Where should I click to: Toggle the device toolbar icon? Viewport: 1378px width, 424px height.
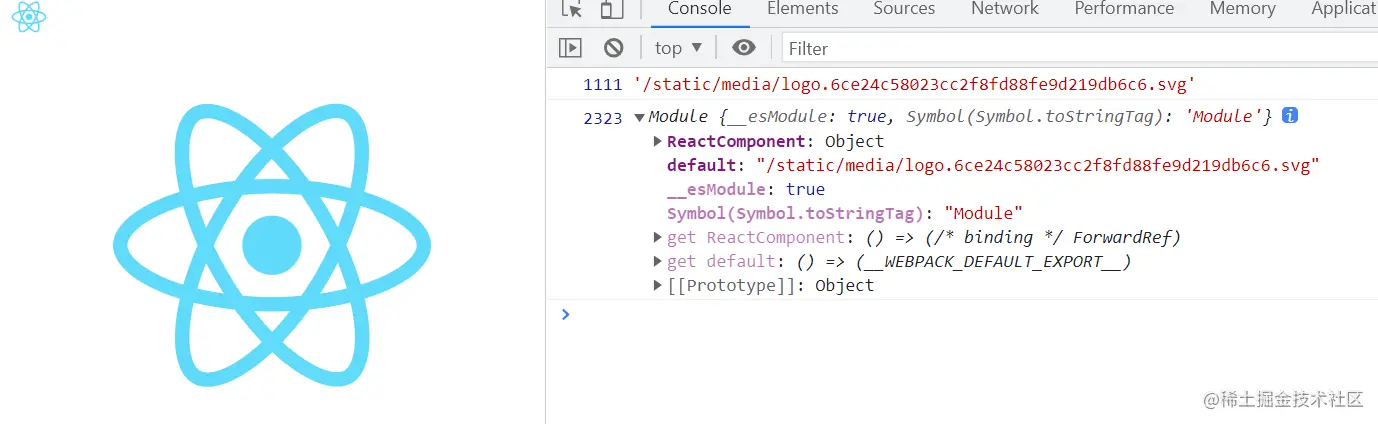coord(611,9)
